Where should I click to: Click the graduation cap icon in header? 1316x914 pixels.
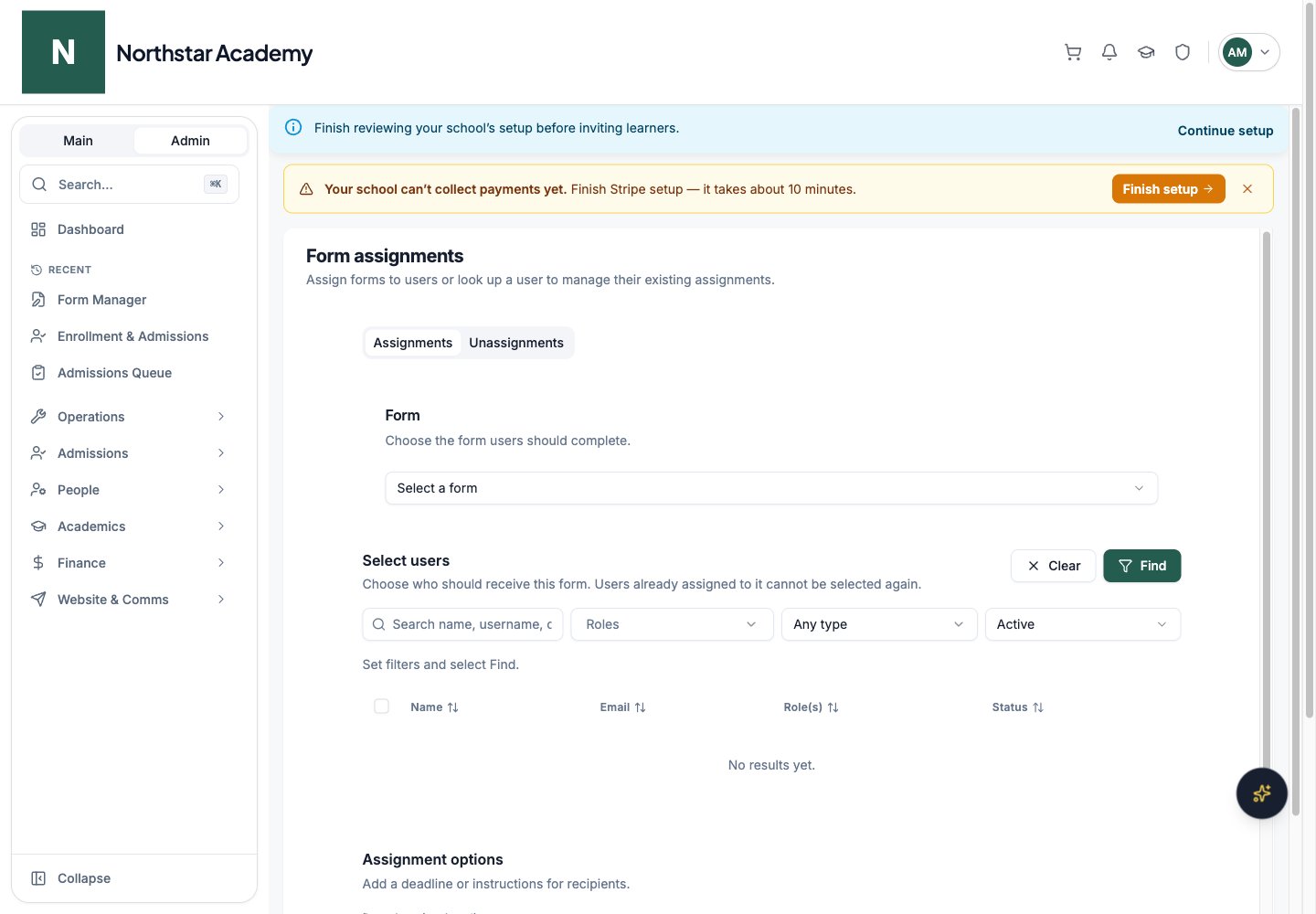coord(1146,52)
